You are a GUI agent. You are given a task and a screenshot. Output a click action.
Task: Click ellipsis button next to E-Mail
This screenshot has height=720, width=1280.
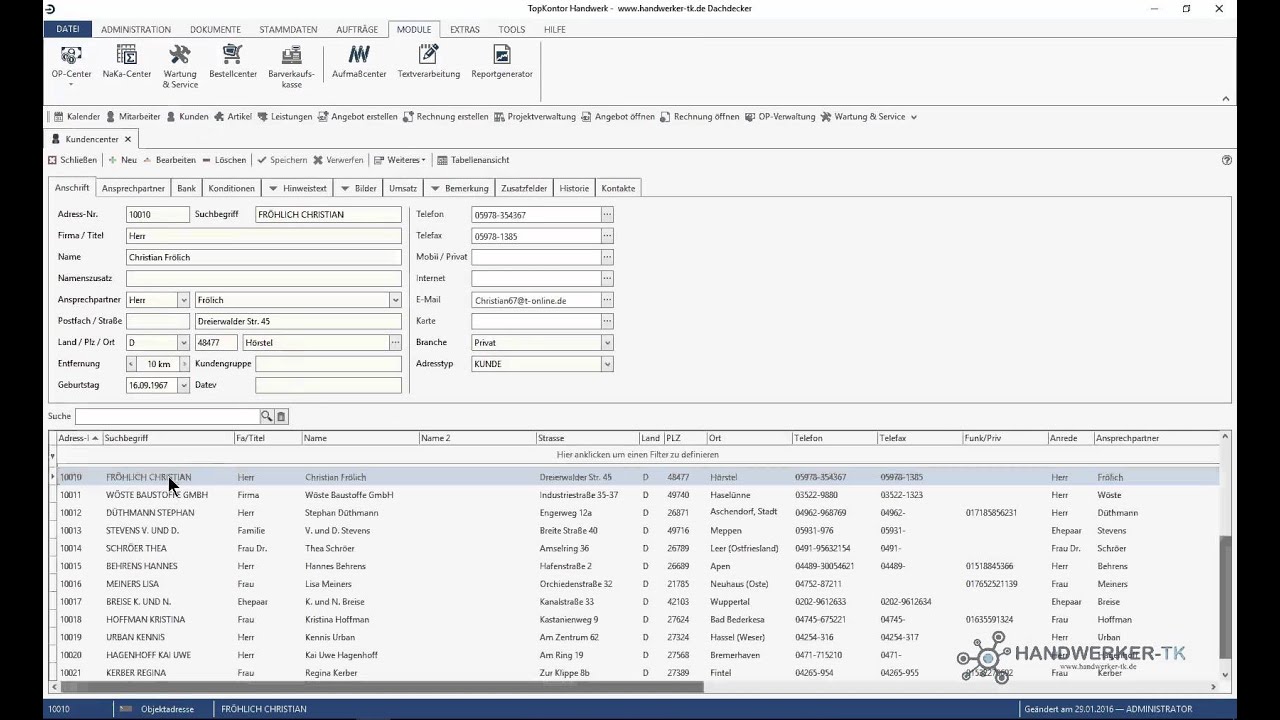pos(607,300)
